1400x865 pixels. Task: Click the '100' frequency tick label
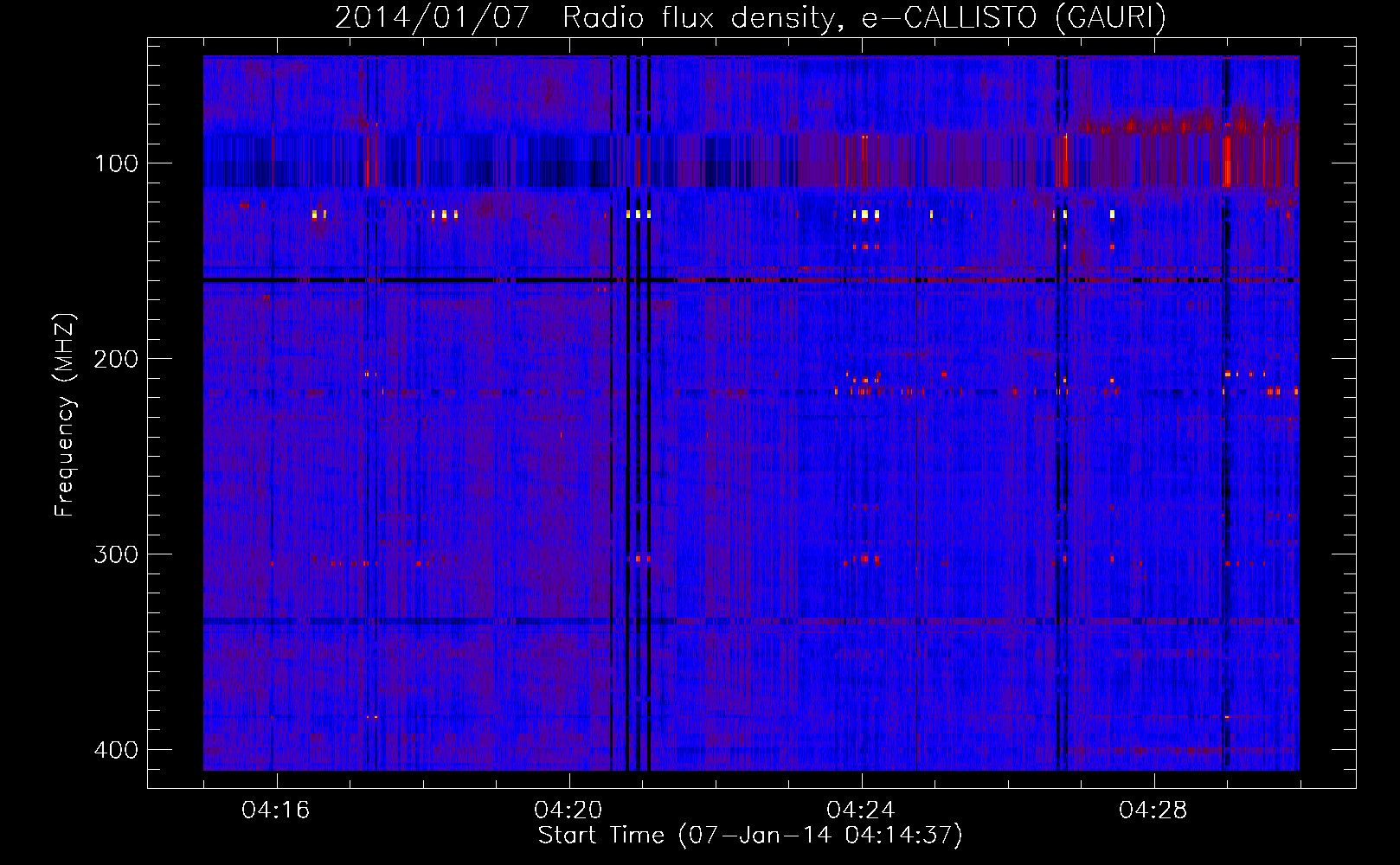[116, 163]
